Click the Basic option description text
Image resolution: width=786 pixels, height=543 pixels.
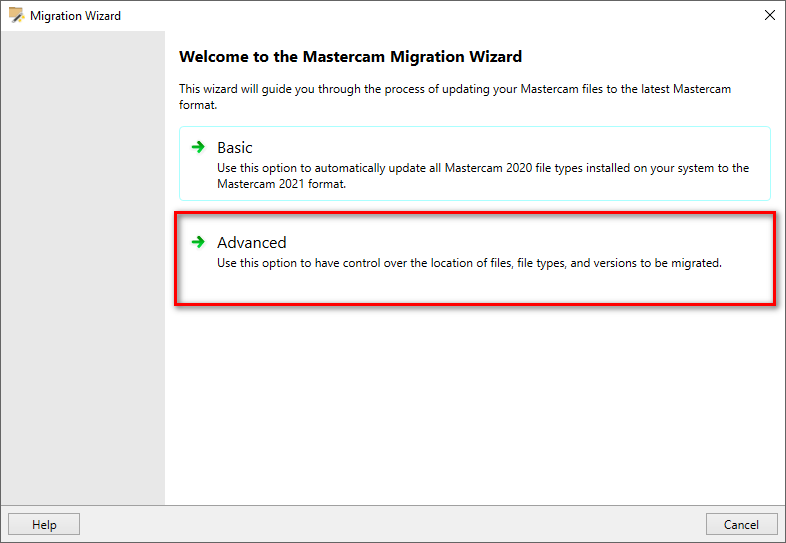click(483, 176)
